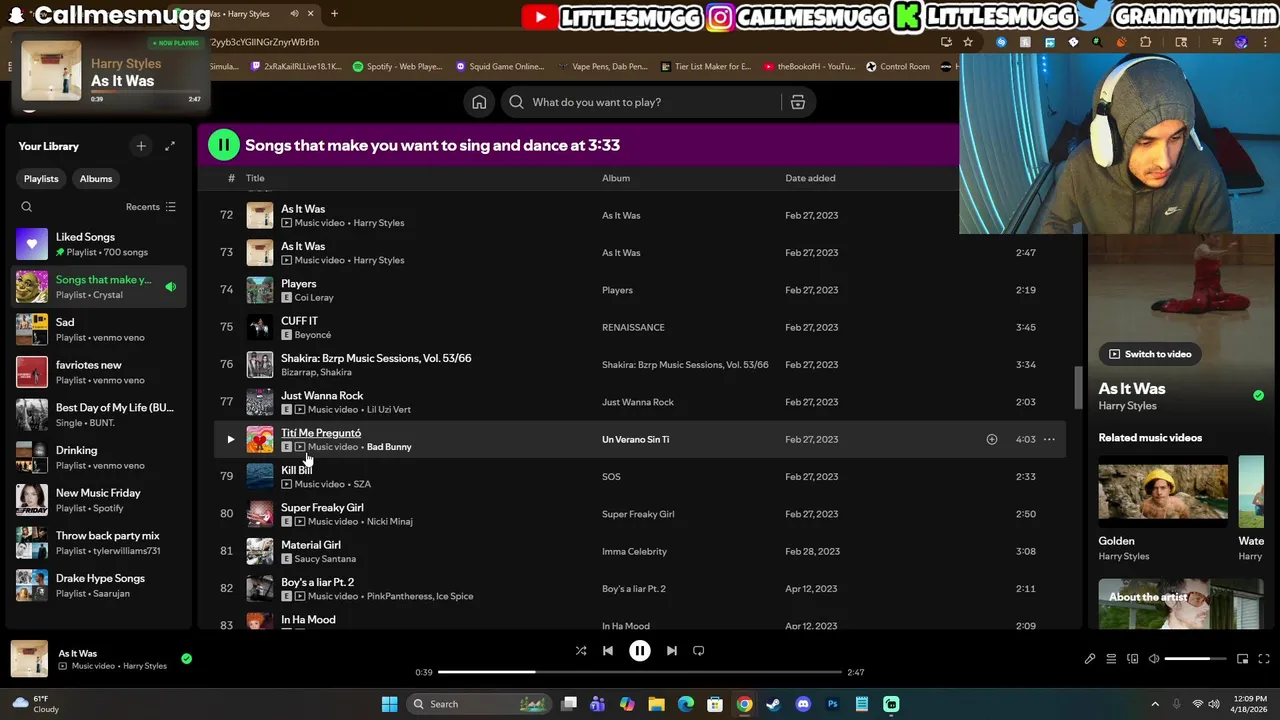Open Steam from the taskbar

point(773,704)
